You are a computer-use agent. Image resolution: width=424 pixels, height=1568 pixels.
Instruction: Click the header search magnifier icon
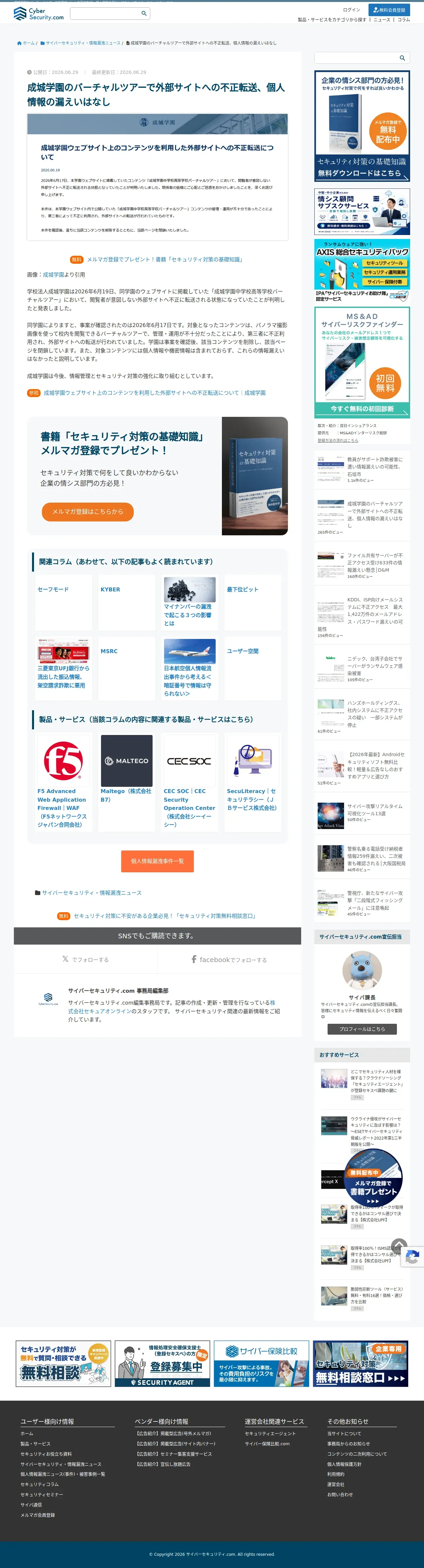[144, 14]
